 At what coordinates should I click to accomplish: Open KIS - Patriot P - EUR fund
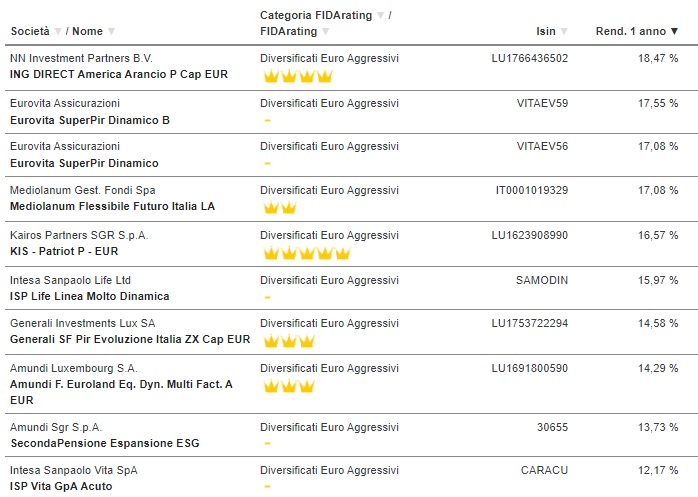pos(64,251)
